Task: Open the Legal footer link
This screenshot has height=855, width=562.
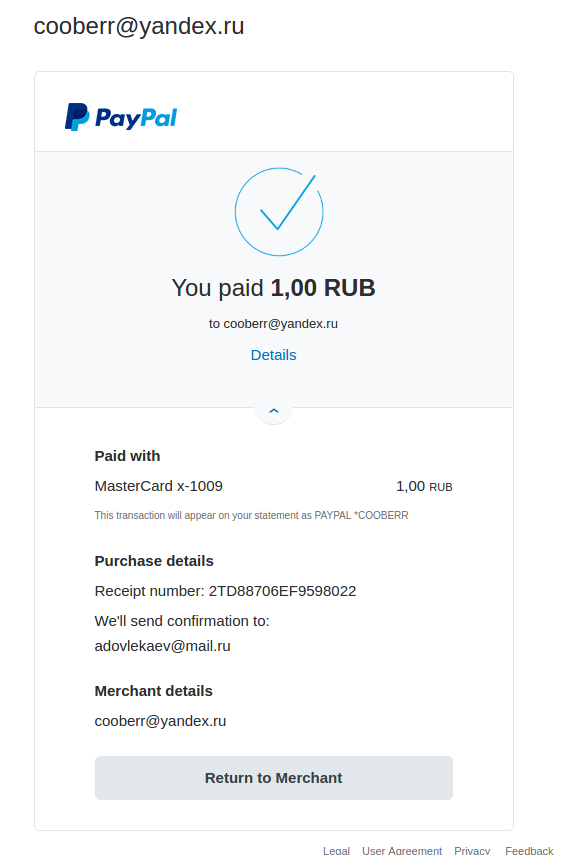Action: (x=336, y=850)
